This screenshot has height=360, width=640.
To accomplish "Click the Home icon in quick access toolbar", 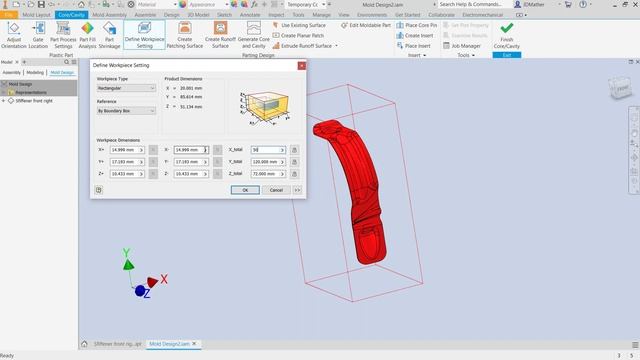I will coord(81,4).
